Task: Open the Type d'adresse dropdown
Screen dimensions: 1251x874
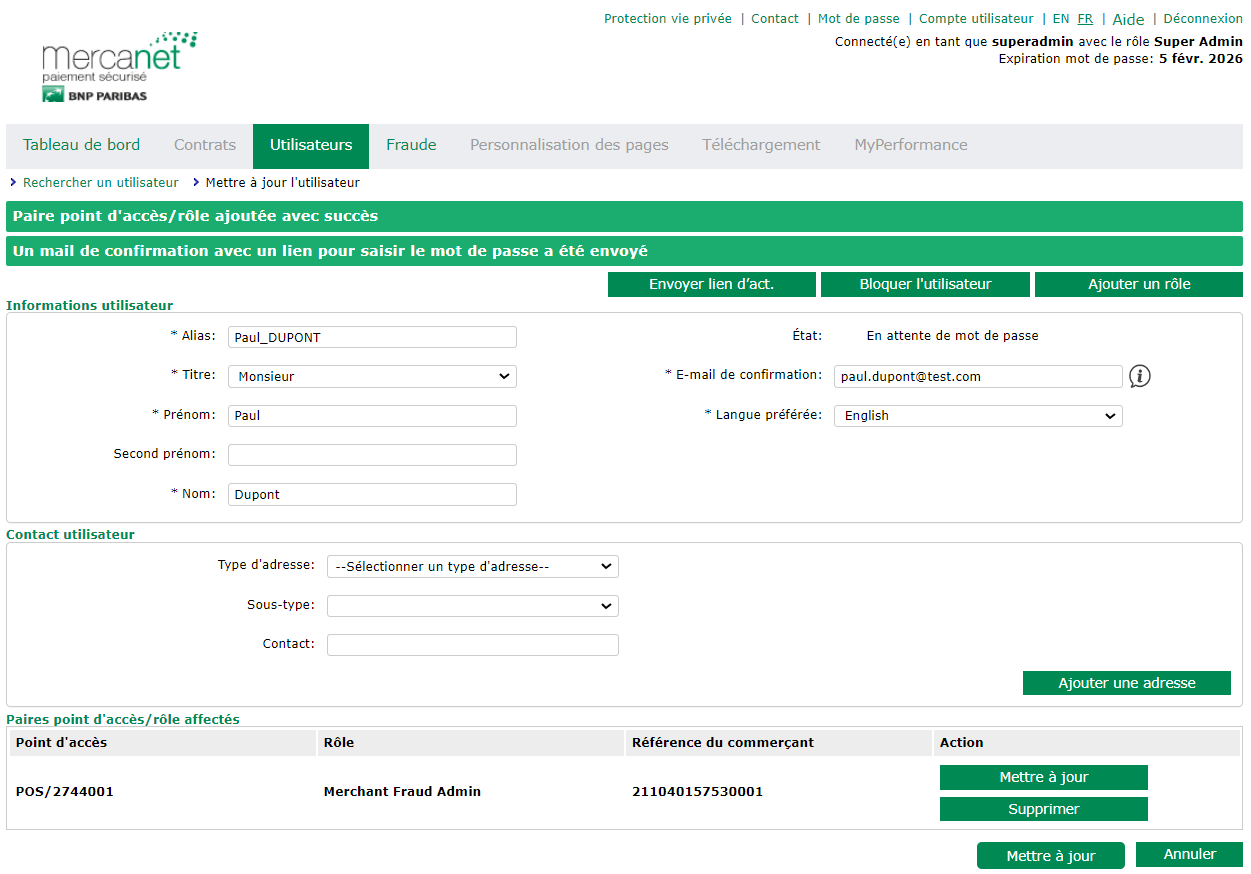Action: [x=472, y=567]
